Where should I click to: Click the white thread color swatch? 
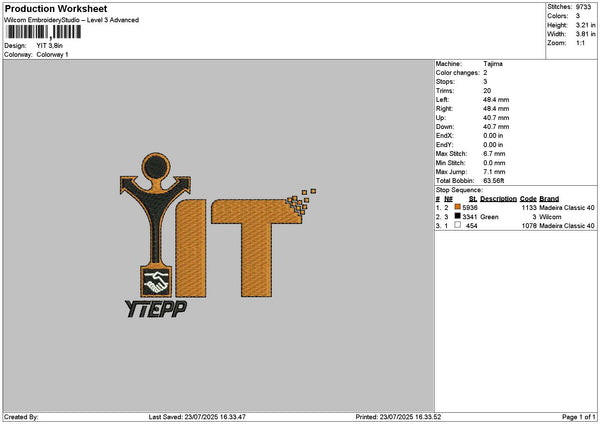(x=457, y=225)
